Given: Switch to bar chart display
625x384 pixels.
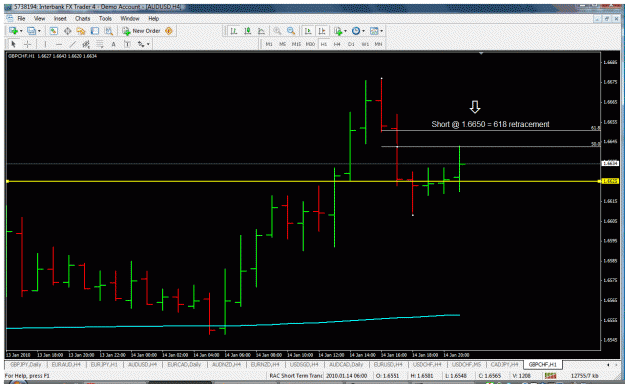Looking at the screenshot, I should (x=234, y=31).
